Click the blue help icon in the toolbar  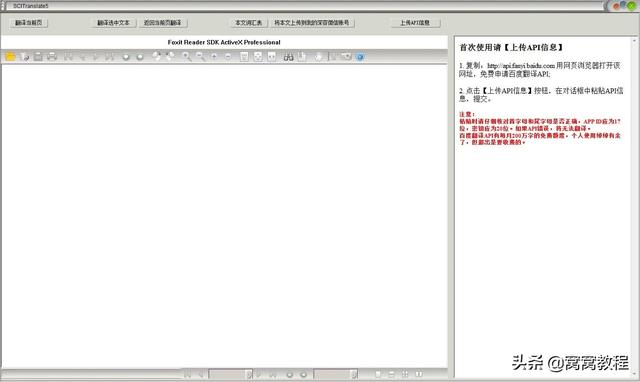360,57
